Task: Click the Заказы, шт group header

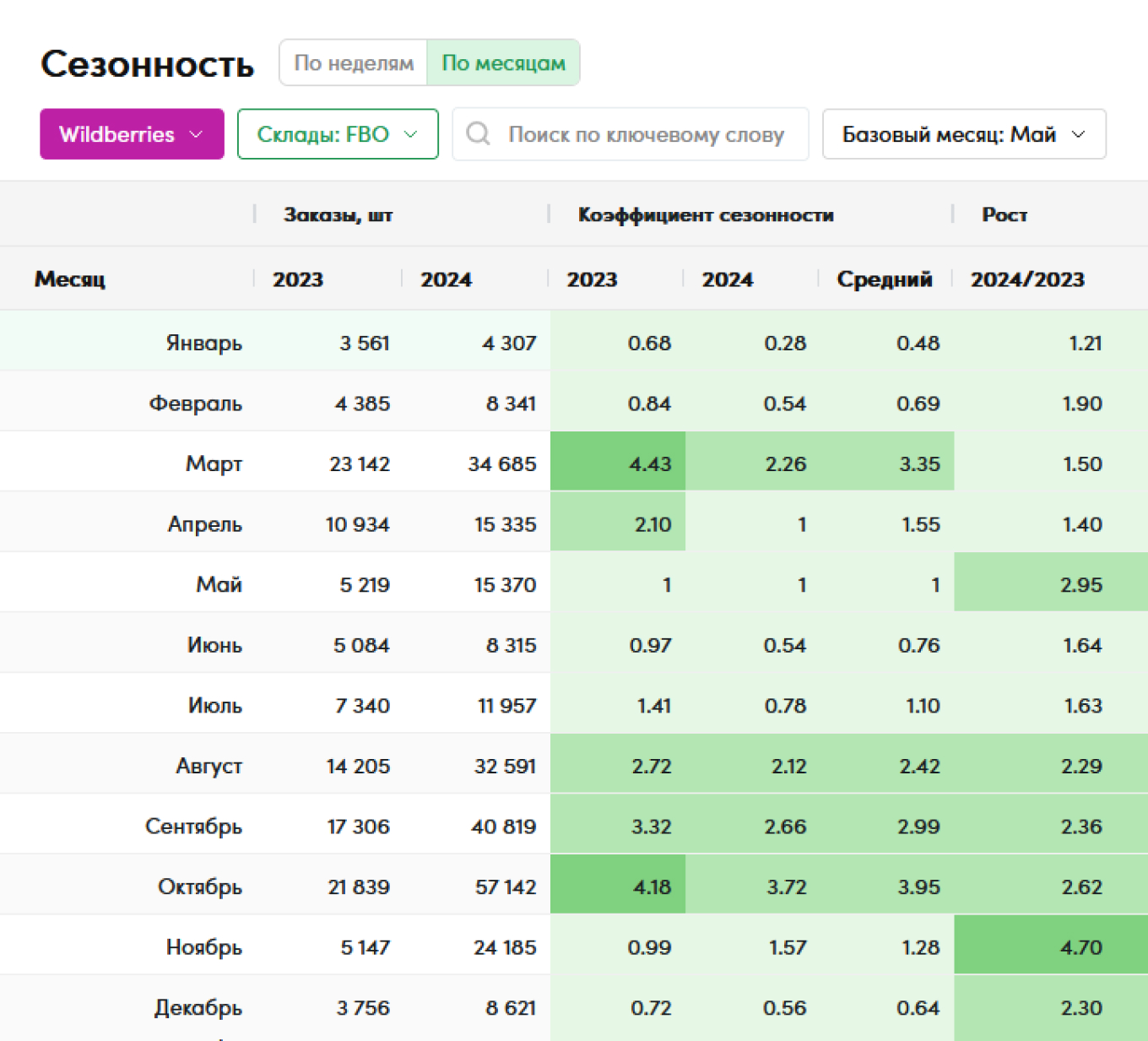Action: click(338, 215)
